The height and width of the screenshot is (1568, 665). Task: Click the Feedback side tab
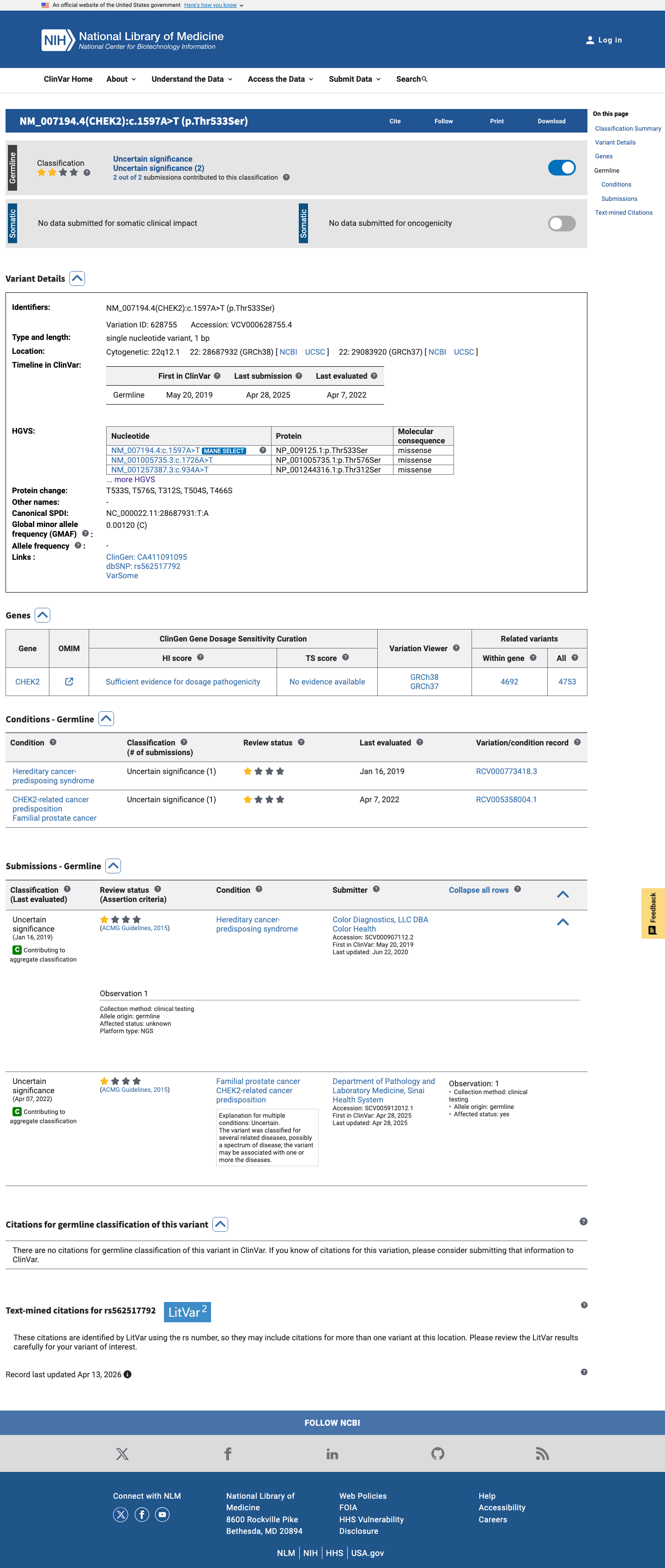[653, 913]
